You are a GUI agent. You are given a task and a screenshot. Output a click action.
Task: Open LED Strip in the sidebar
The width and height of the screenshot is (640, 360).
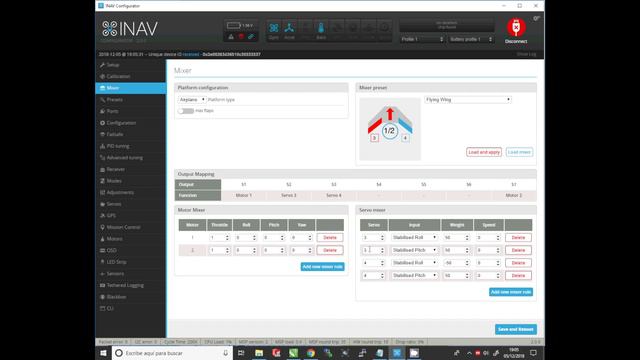[131, 262]
